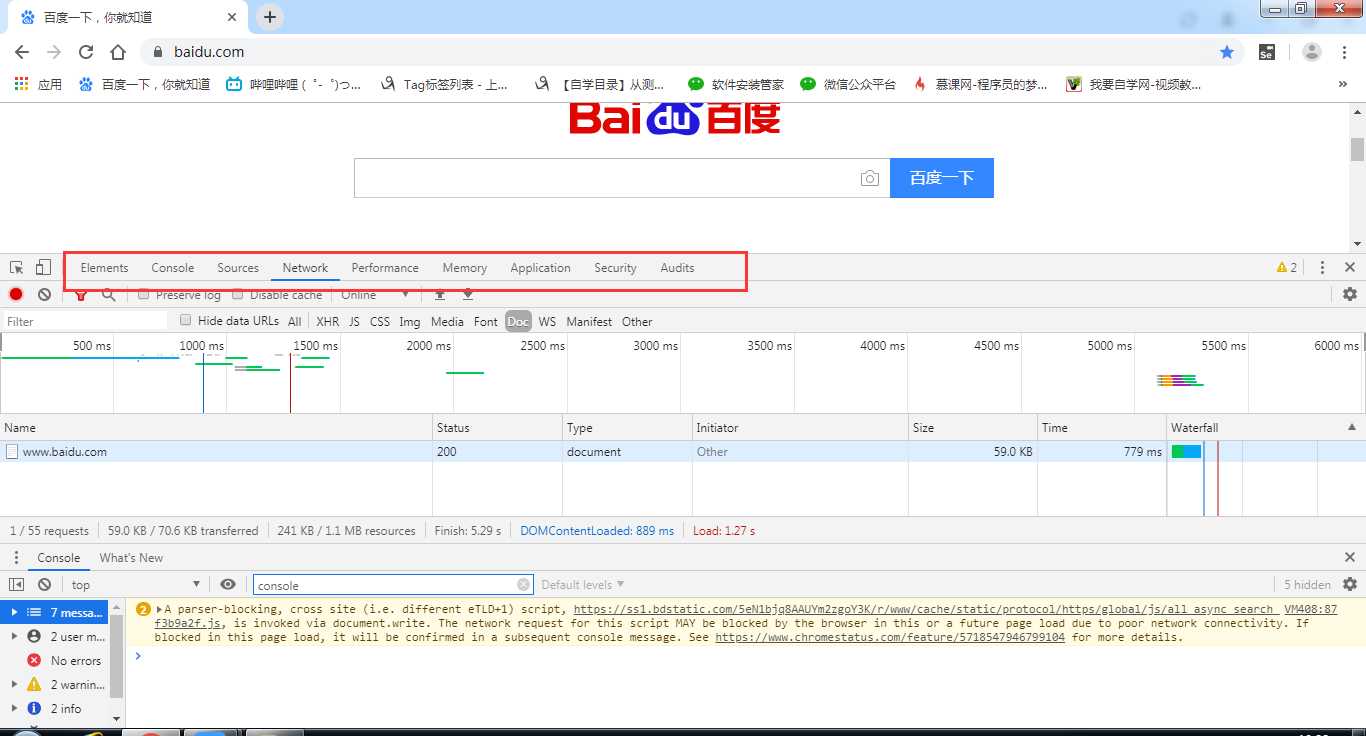The height and width of the screenshot is (736, 1366).
Task: Expand the 7 messages sidebar group
Action: tap(14, 612)
